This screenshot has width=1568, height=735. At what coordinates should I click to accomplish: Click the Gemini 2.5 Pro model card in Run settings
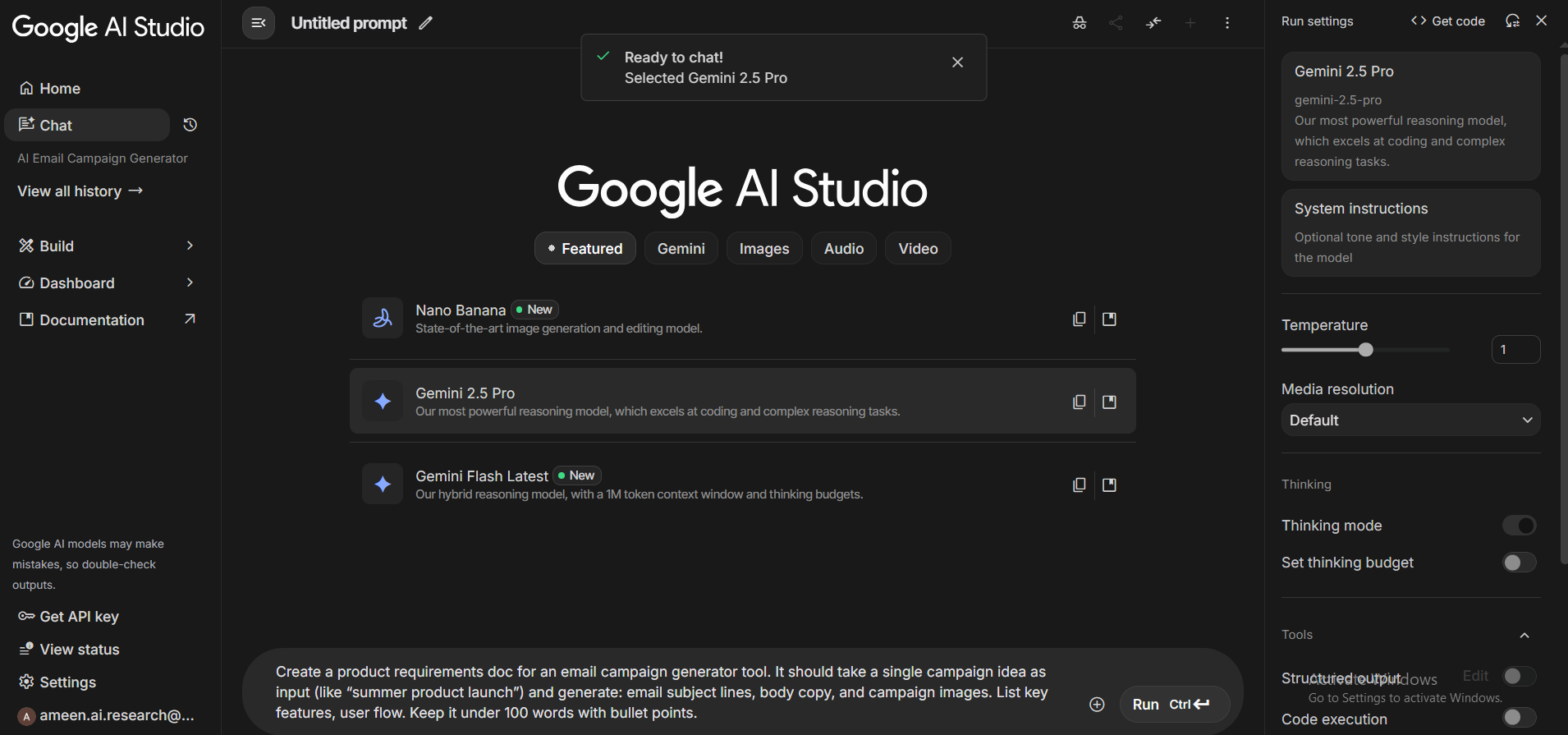(1410, 116)
